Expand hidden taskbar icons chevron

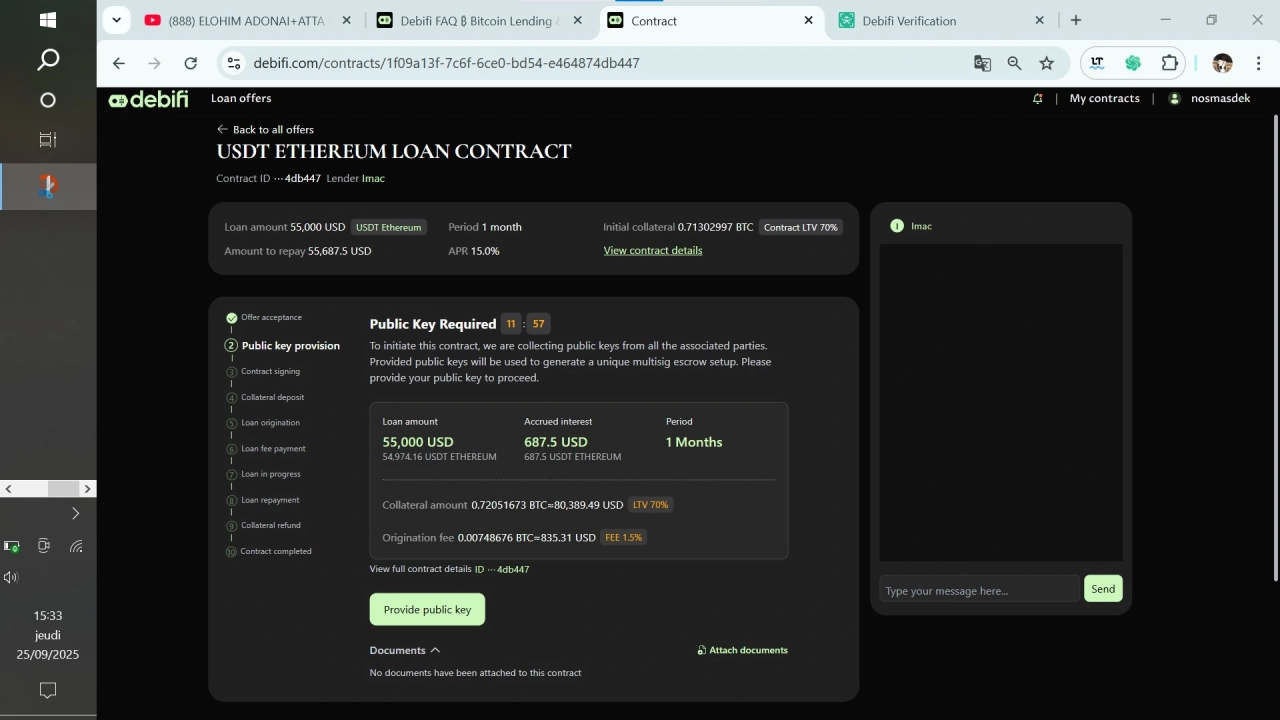75,513
